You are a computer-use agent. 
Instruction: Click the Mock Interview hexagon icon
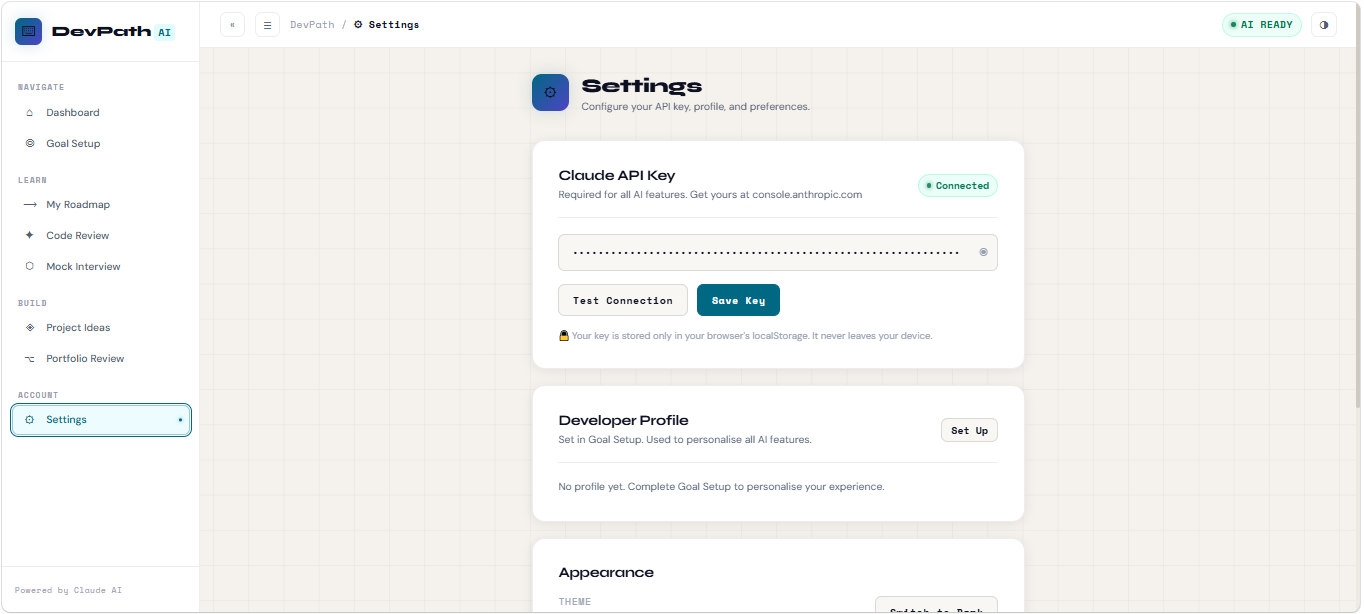pyautogui.click(x=29, y=266)
